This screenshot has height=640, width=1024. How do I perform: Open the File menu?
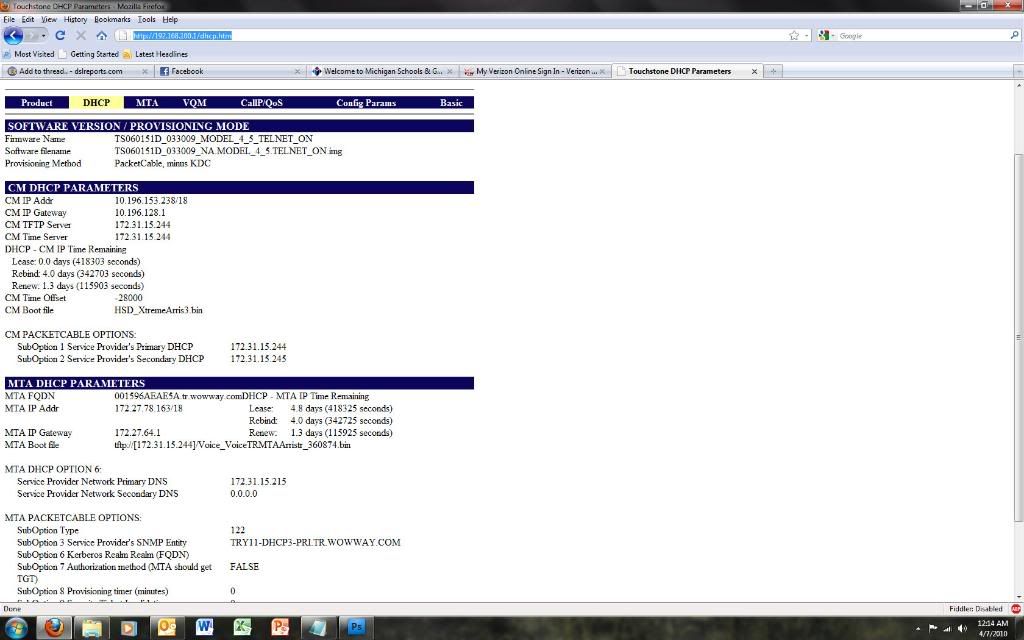click(x=8, y=20)
